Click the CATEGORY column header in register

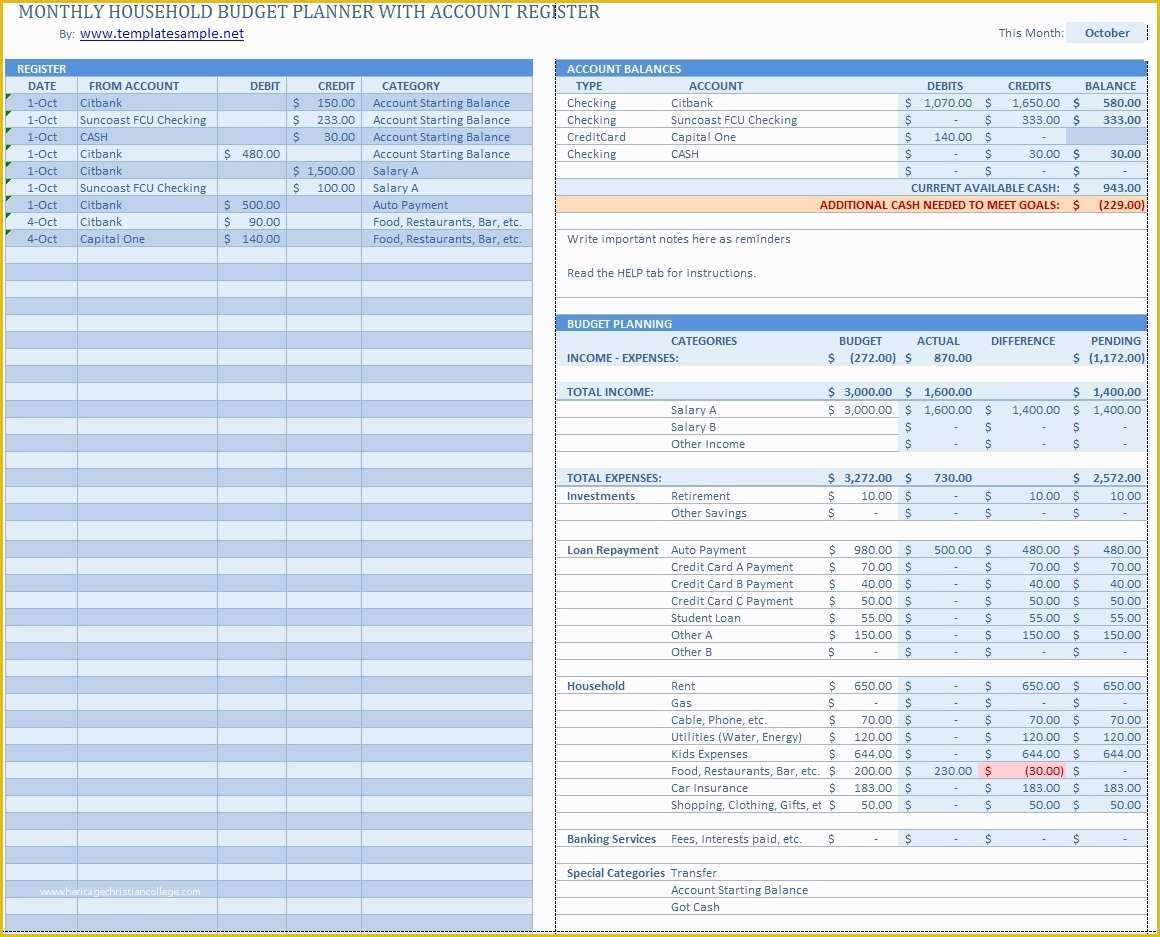coord(411,86)
